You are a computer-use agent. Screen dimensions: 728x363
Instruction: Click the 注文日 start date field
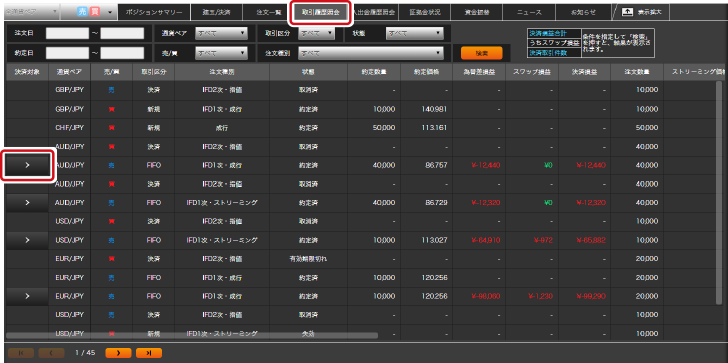coord(67,33)
